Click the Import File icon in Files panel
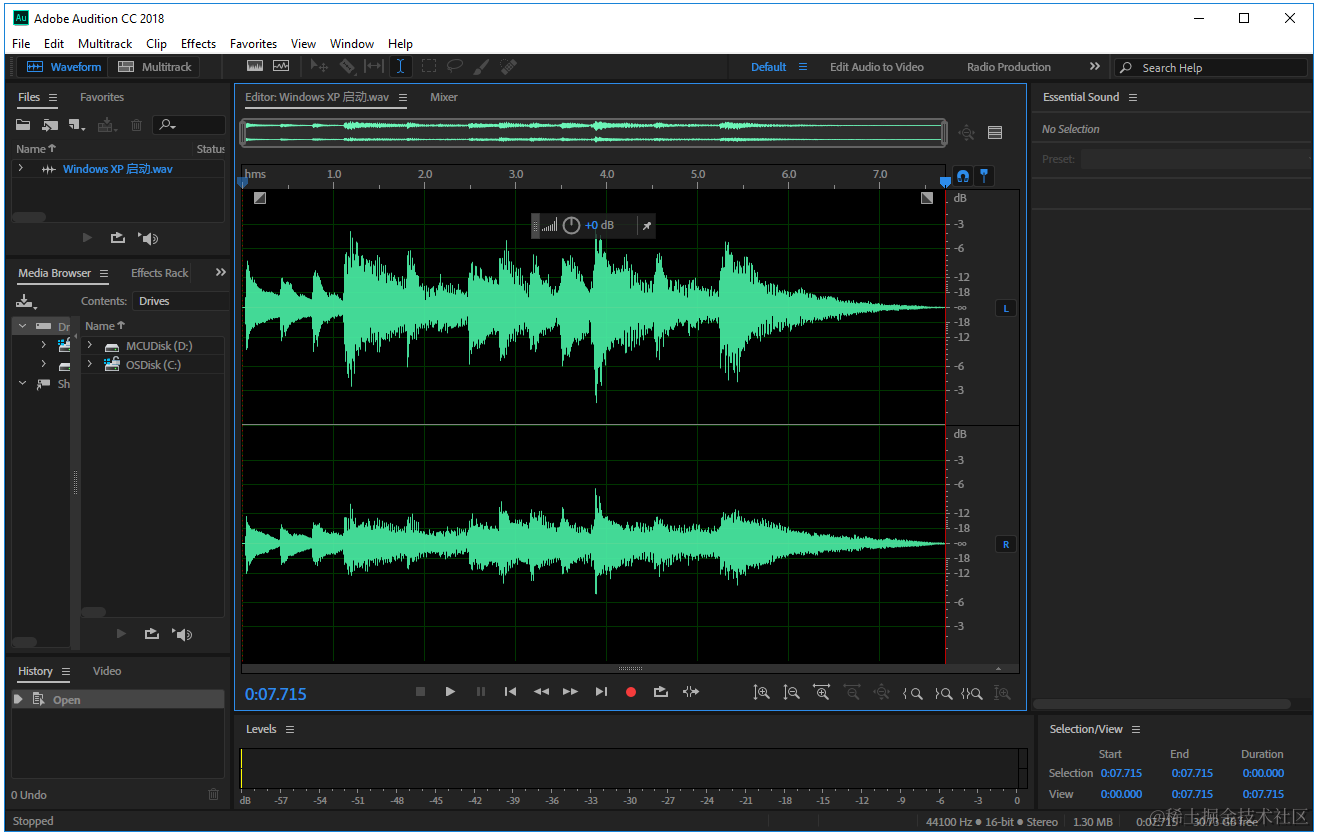The height and width of the screenshot is (835, 1317). point(49,125)
